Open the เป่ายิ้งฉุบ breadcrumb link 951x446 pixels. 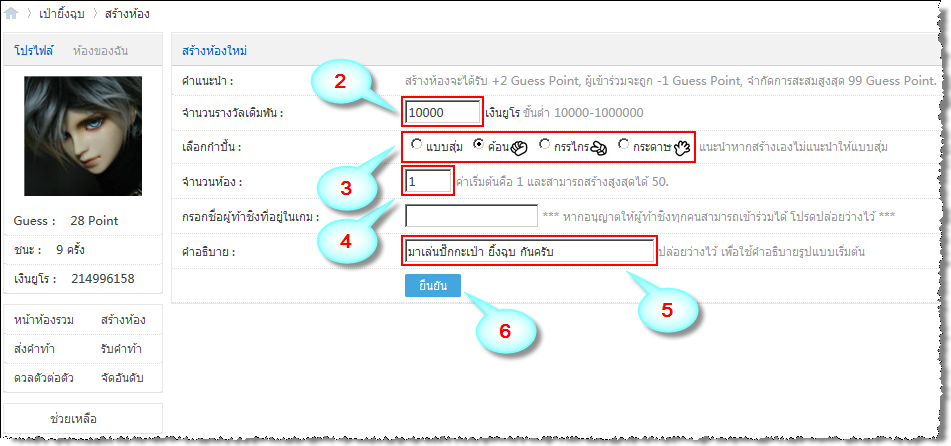pos(61,13)
